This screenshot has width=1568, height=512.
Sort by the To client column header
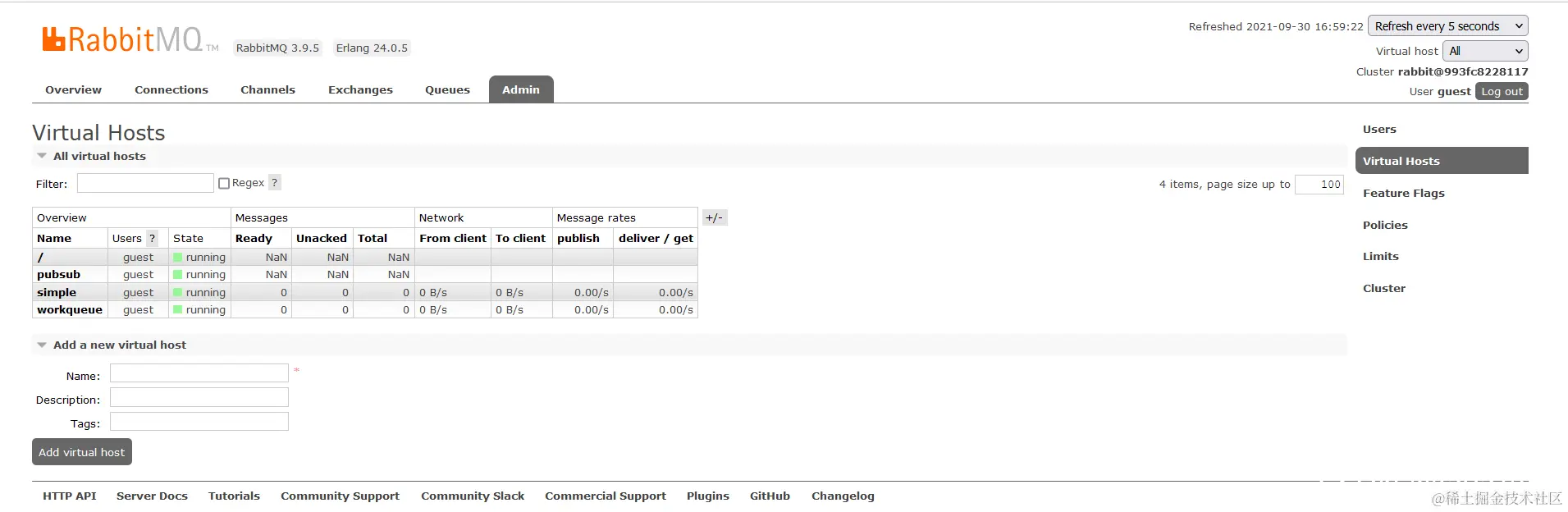(520, 238)
